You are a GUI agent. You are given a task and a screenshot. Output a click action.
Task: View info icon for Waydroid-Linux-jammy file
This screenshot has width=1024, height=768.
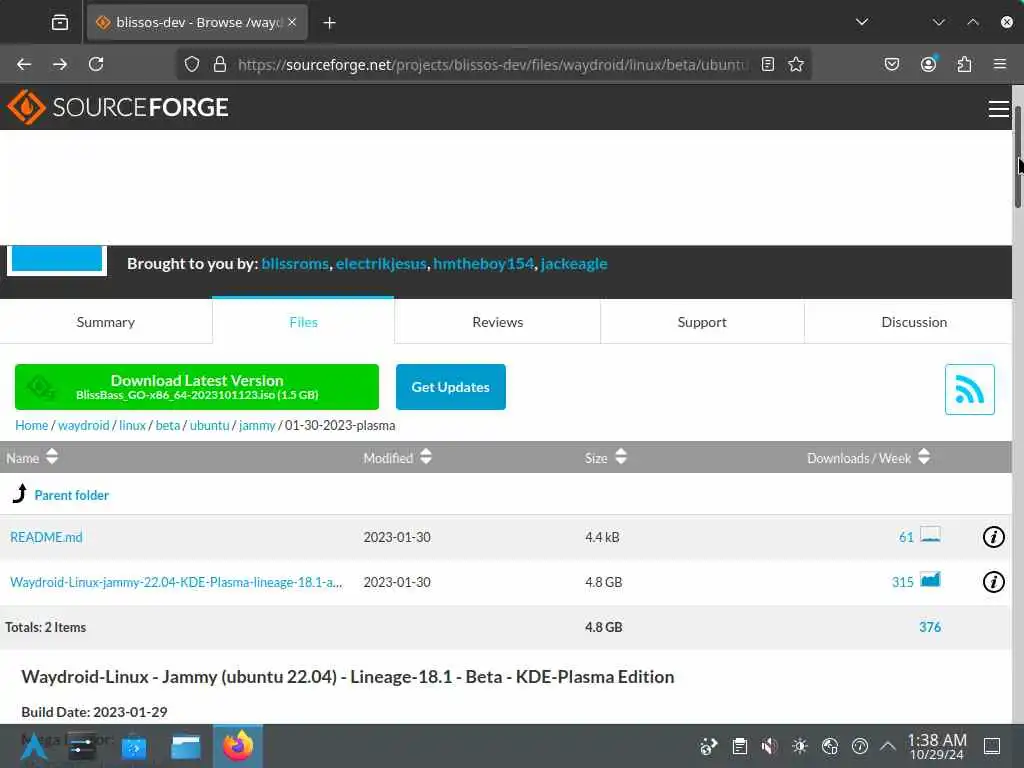tap(993, 582)
